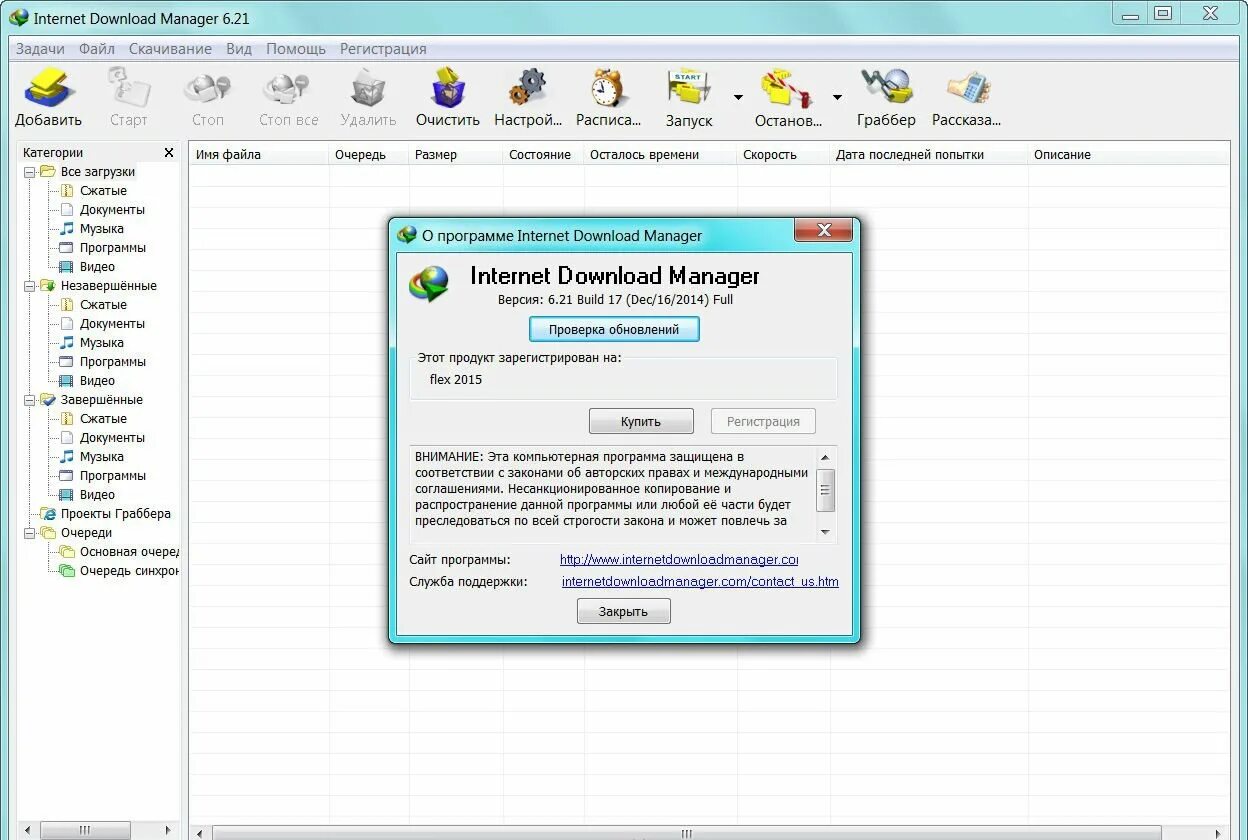The image size is (1248, 840).
Task: Select Программы under Завершённые
Action: [x=113, y=476]
